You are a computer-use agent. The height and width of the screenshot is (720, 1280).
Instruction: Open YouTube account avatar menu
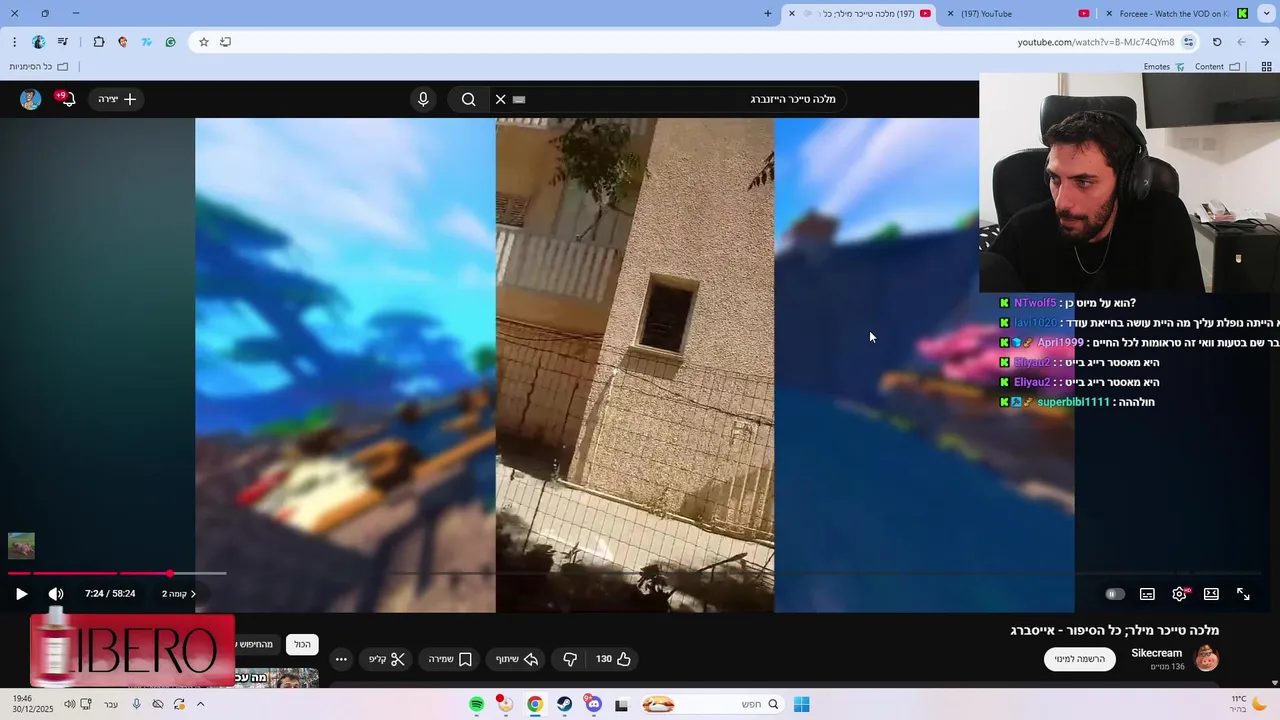[31, 99]
